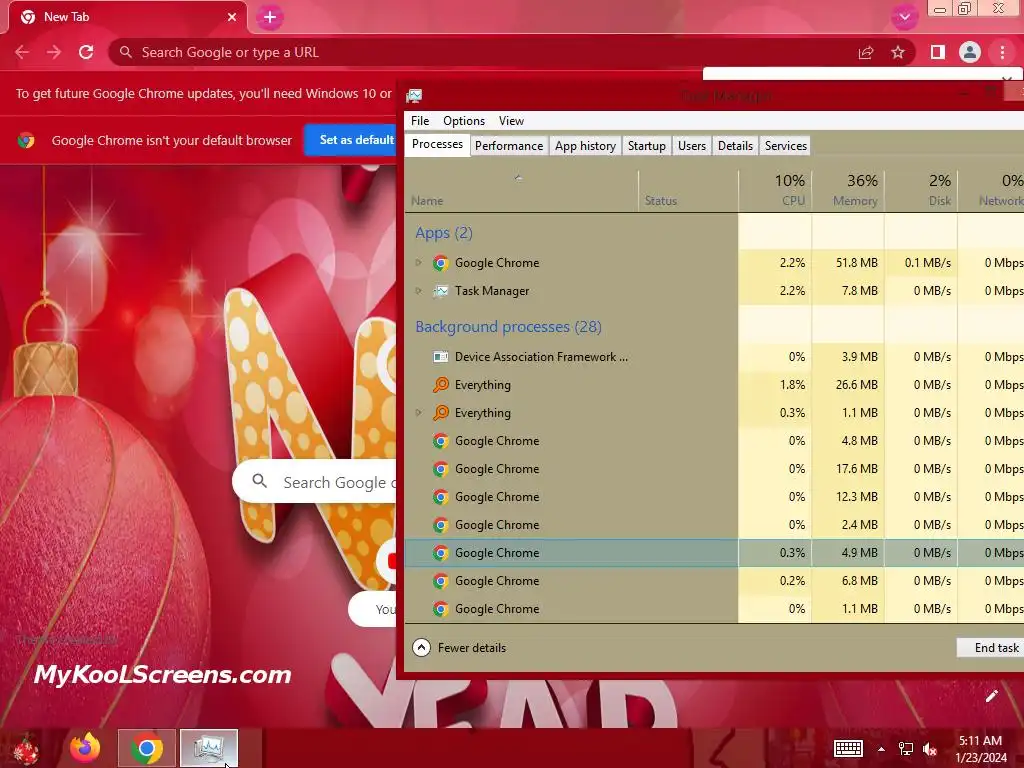This screenshot has width=1024, height=768.
Task: Switch to the Processes tab
Action: pos(437,144)
